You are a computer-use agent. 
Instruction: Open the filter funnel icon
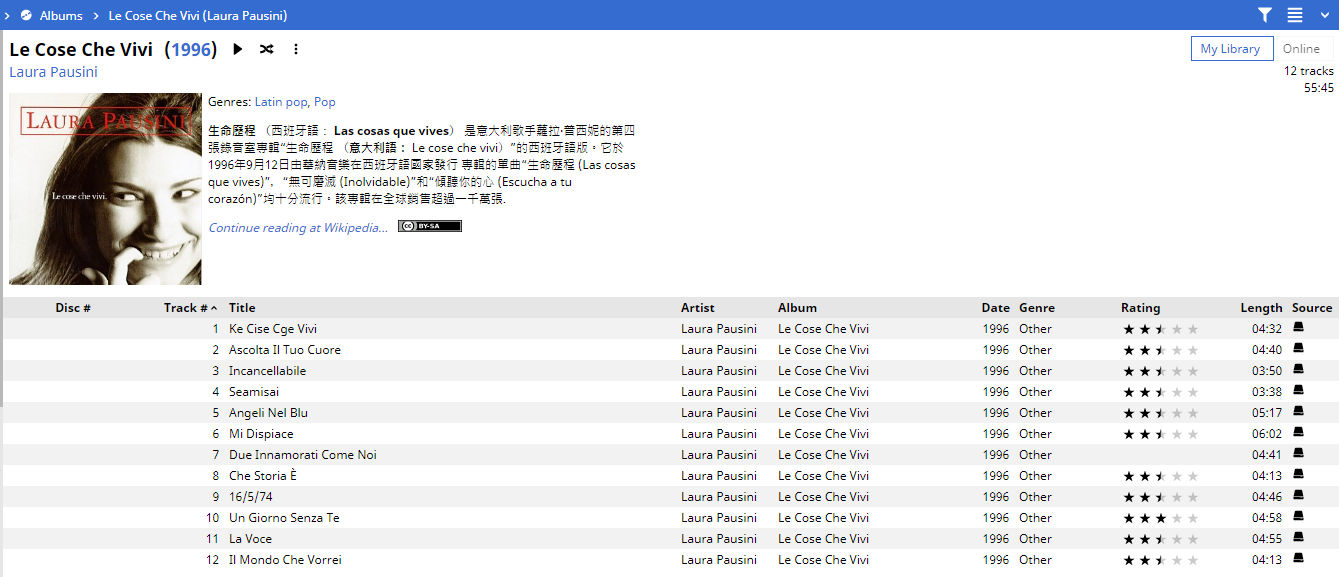coord(1265,15)
